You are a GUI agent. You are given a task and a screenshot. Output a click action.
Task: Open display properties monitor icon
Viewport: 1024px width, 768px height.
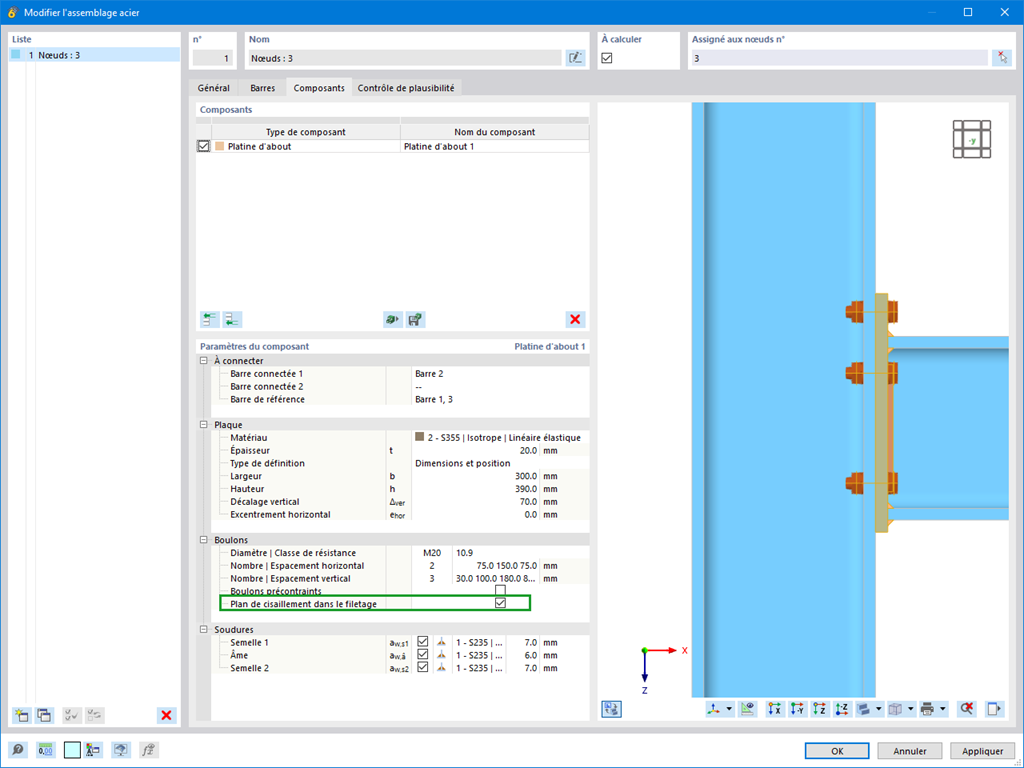[120, 750]
